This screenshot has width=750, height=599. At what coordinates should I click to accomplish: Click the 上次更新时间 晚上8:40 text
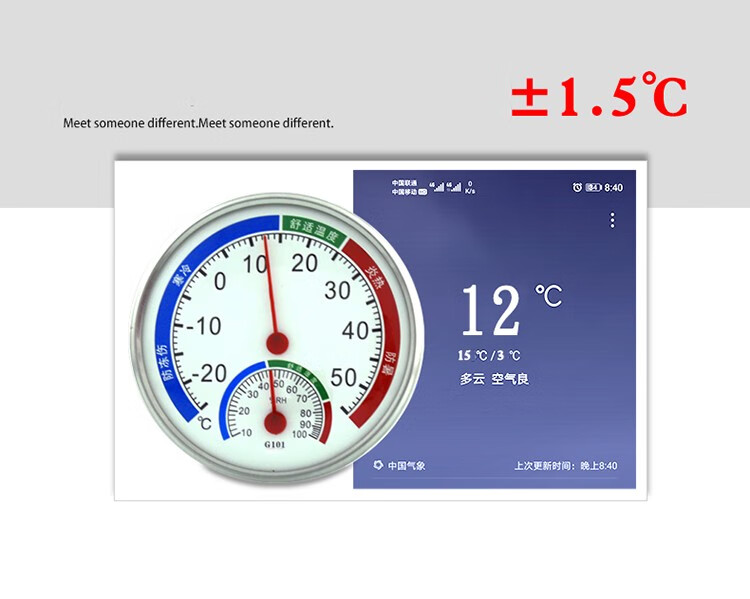[565, 466]
